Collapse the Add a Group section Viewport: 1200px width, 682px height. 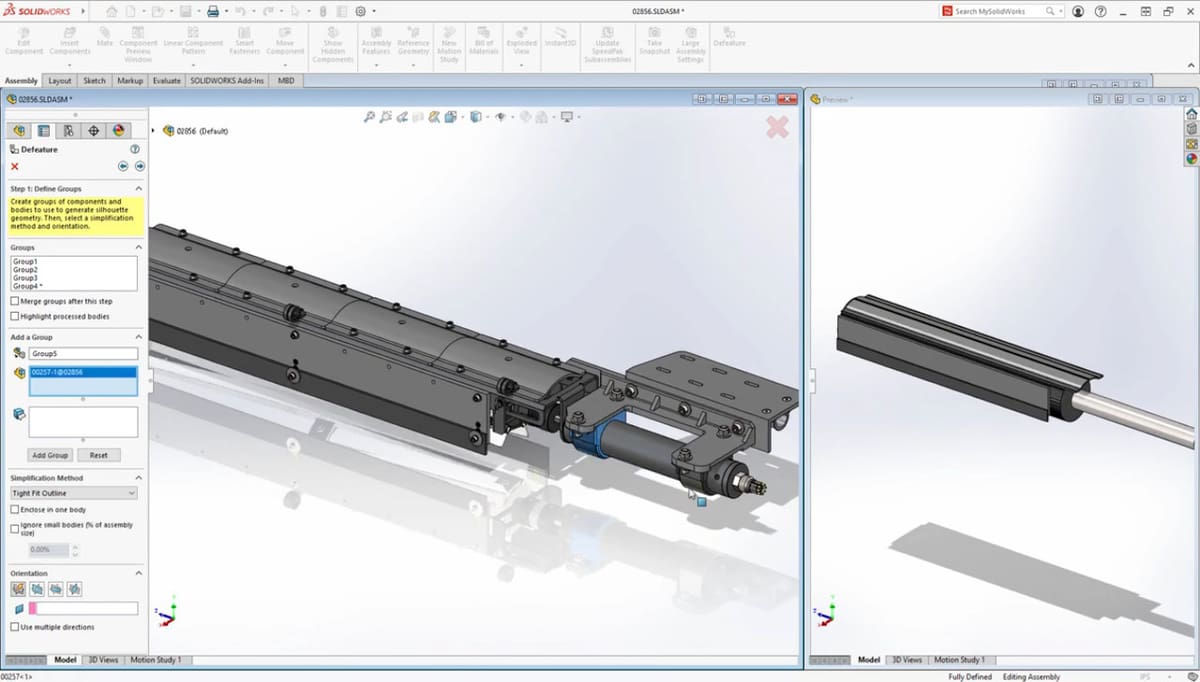click(x=138, y=337)
